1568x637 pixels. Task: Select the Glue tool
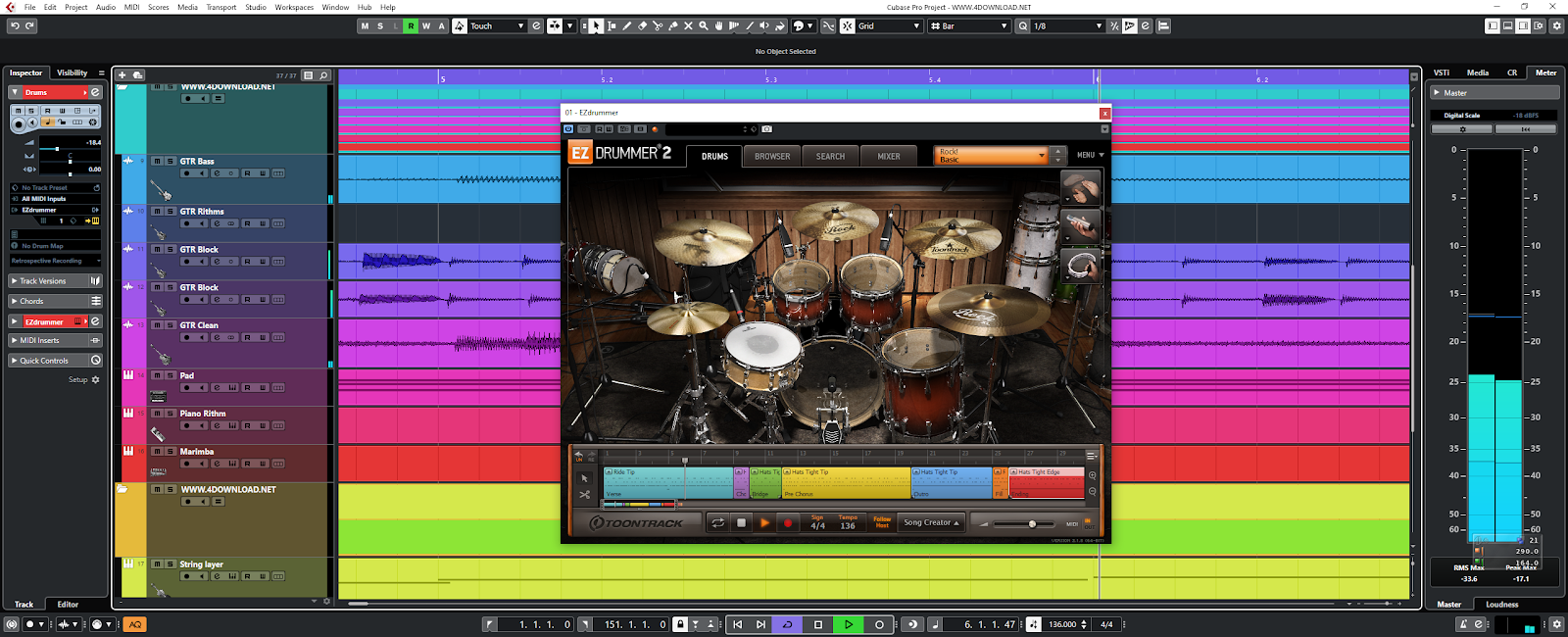pyautogui.click(x=672, y=25)
